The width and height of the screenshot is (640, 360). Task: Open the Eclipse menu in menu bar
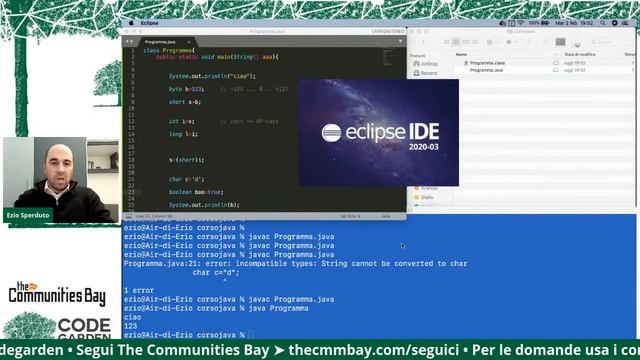(x=149, y=23)
